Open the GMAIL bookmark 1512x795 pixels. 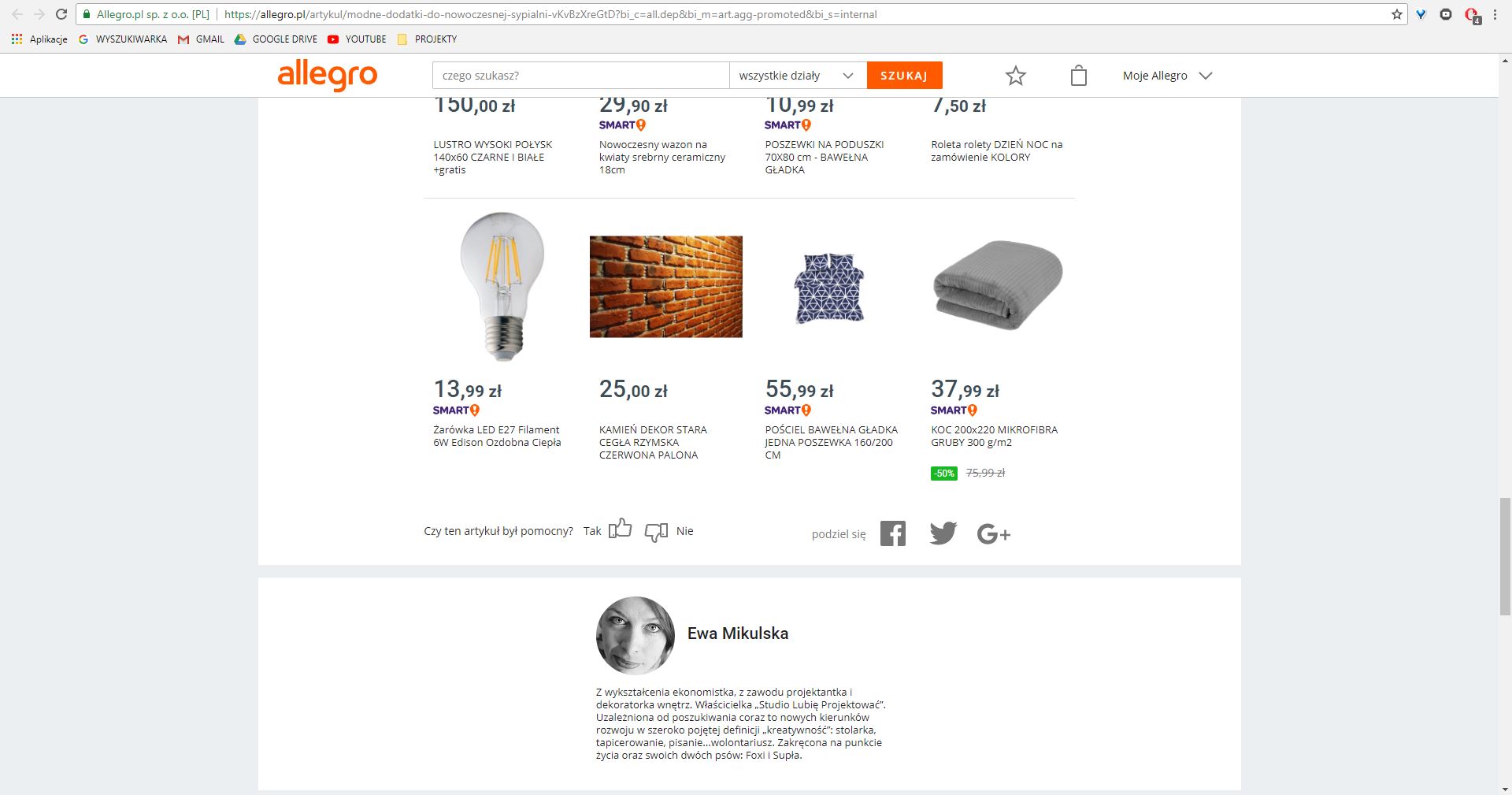click(202, 39)
